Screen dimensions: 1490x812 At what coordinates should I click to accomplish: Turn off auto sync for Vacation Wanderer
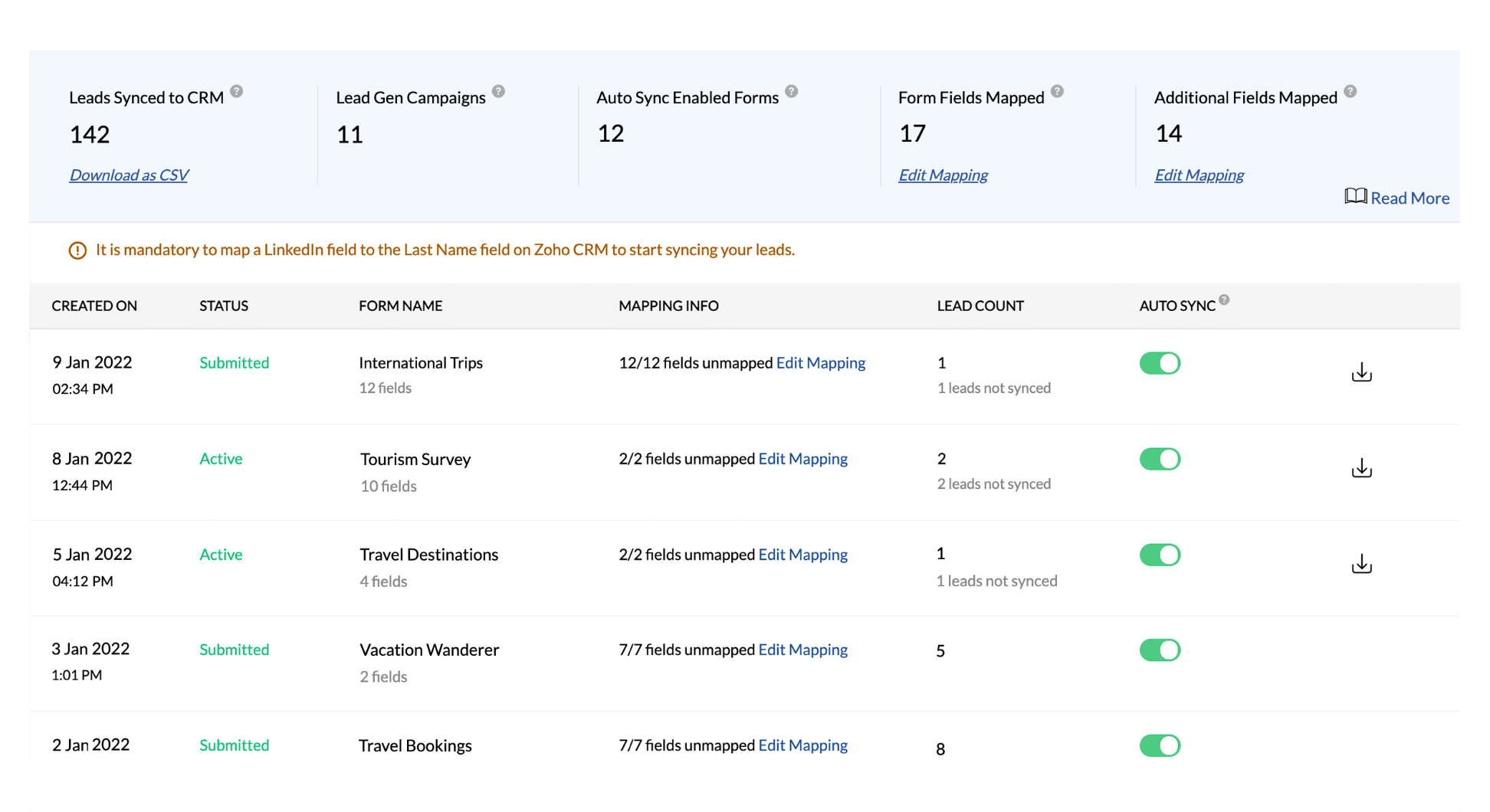tap(1160, 650)
